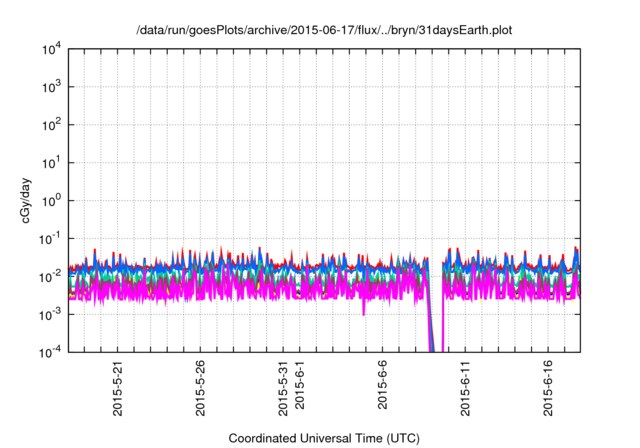The height and width of the screenshot is (448, 640).
Task: Click the 10^-3 y-axis tick label
Action: click(x=52, y=314)
